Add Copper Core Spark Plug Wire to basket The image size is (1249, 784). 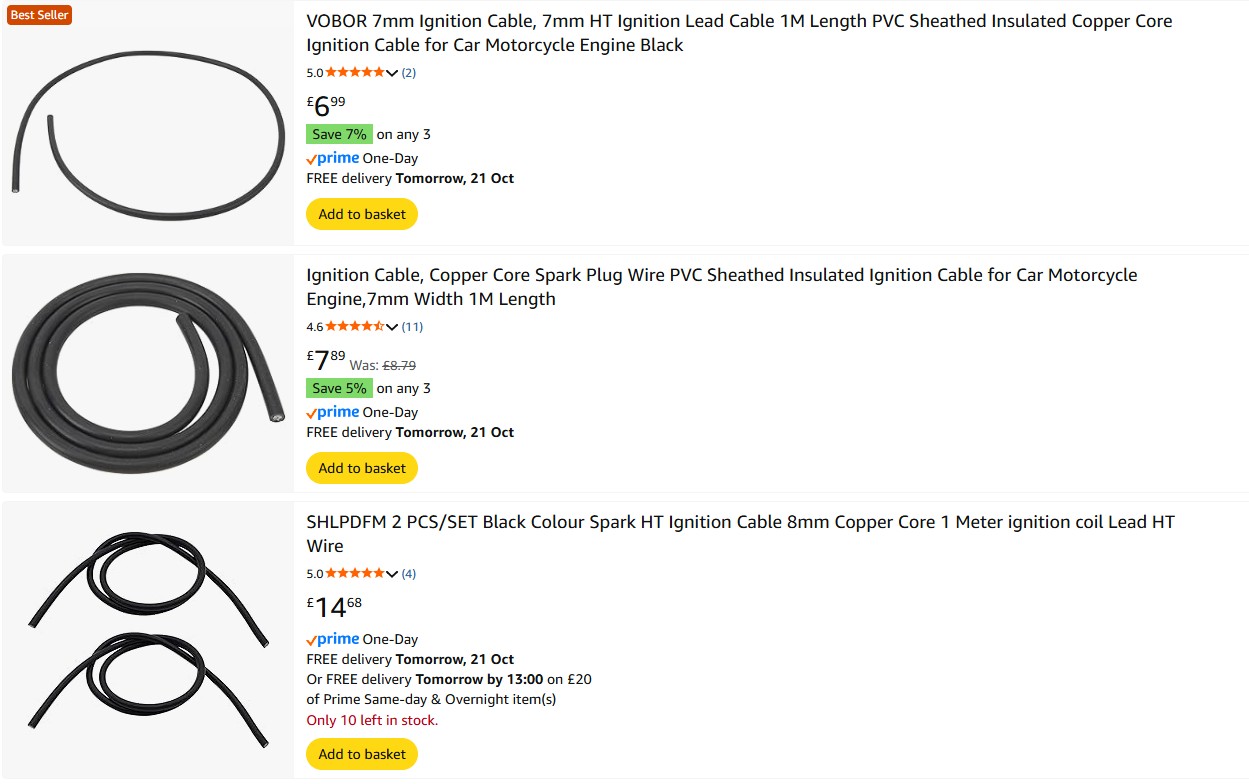362,468
